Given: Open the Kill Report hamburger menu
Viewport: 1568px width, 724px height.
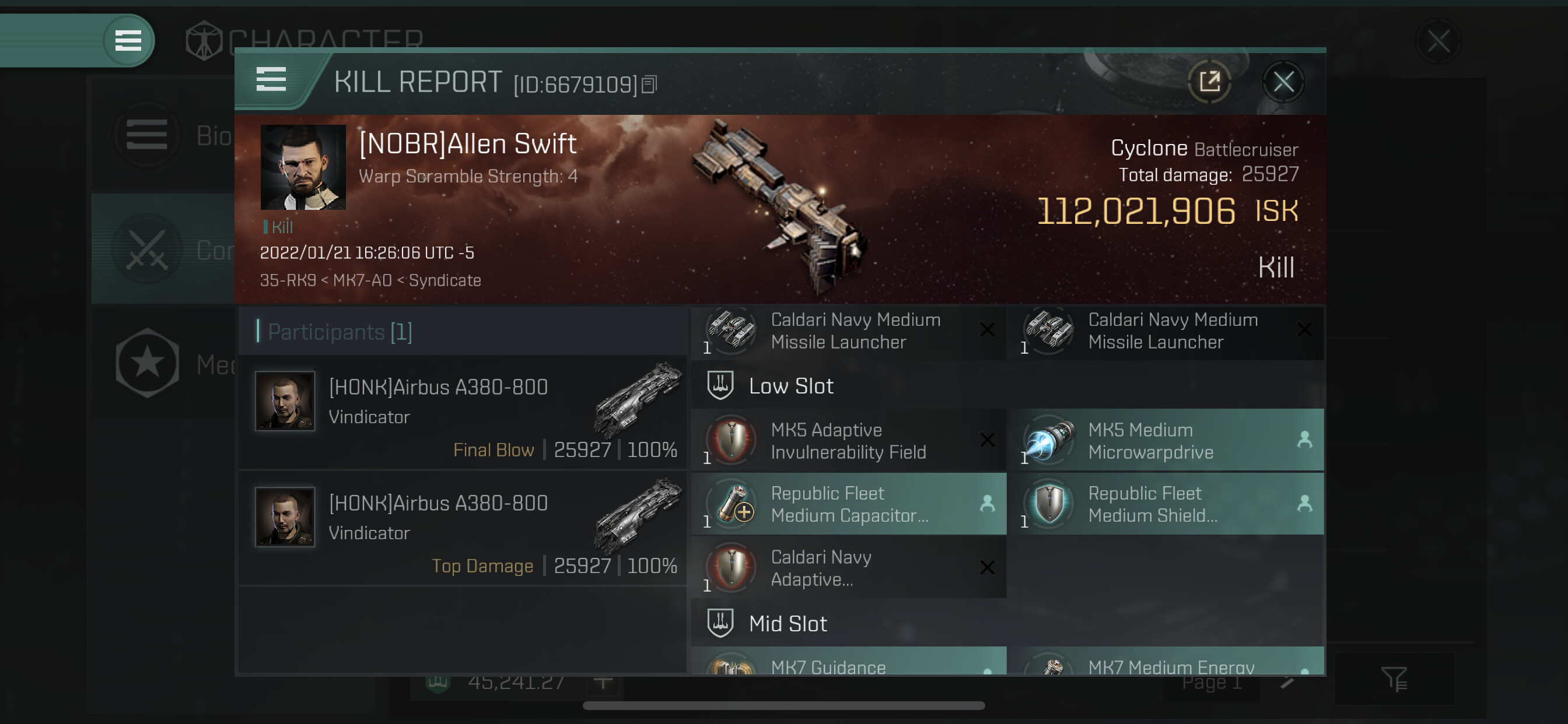Looking at the screenshot, I should click(x=271, y=80).
